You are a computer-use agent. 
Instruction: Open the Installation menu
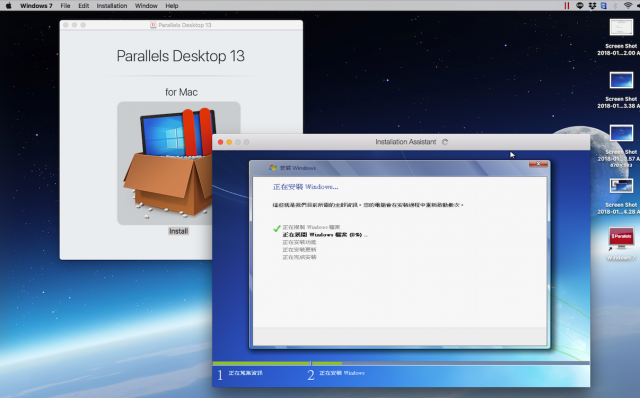(x=112, y=6)
